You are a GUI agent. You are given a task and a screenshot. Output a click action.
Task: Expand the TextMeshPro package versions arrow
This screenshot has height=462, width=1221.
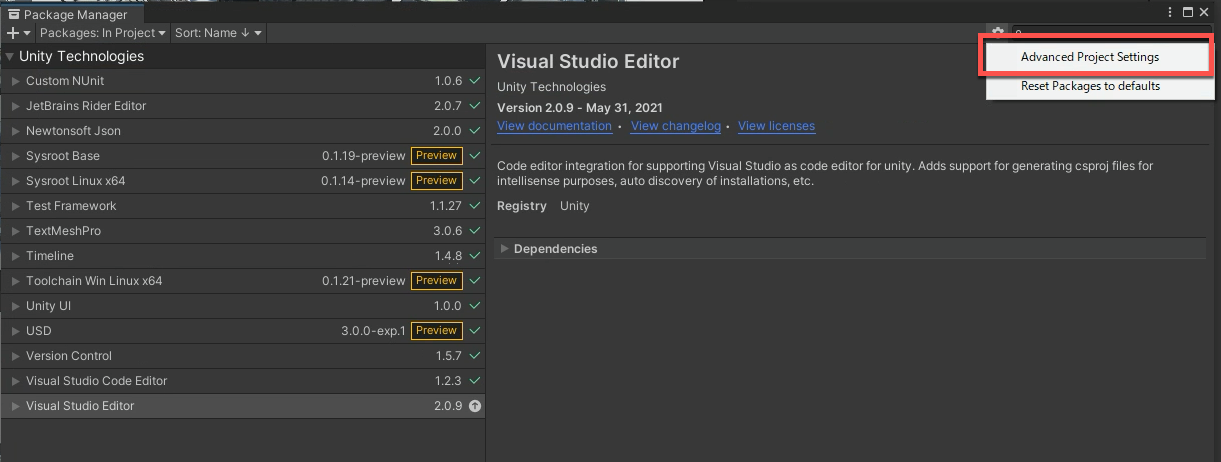[16, 231]
